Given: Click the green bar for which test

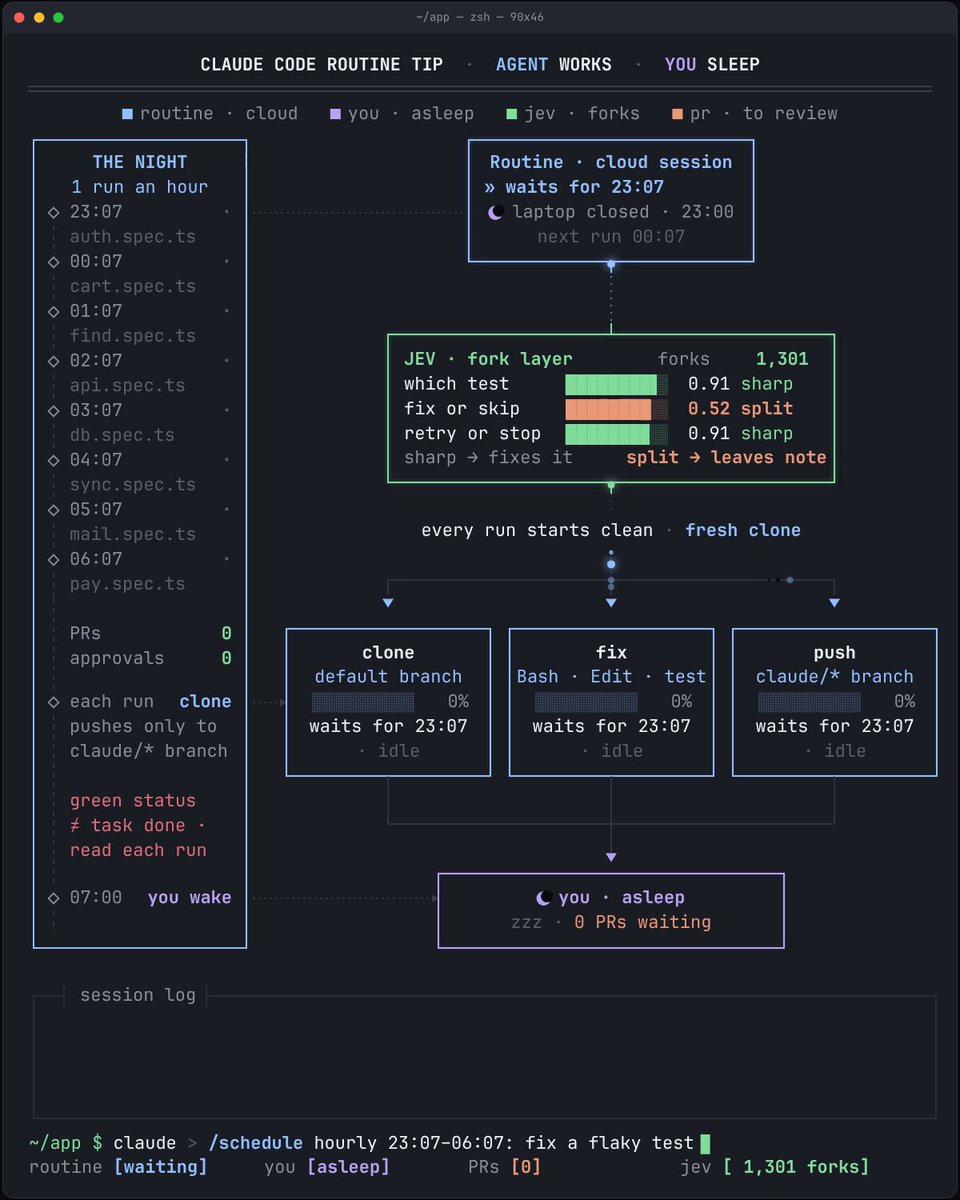Looking at the screenshot, I should pyautogui.click(x=616, y=385).
